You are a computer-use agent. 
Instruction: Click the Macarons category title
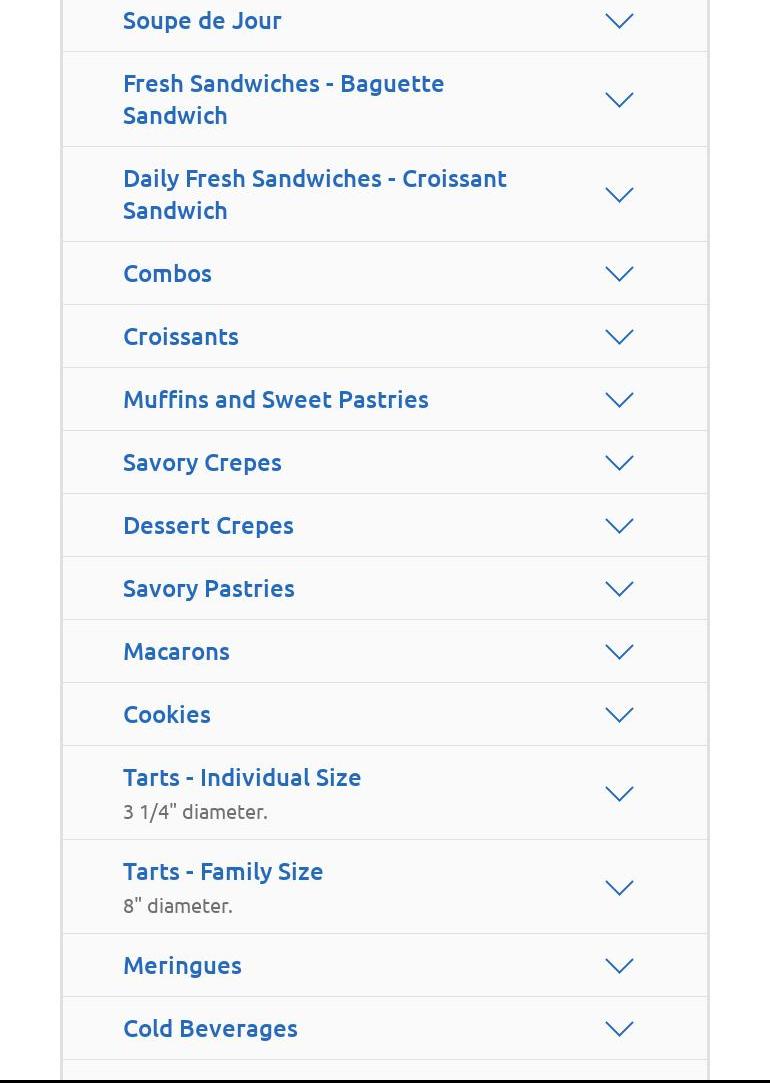(176, 652)
